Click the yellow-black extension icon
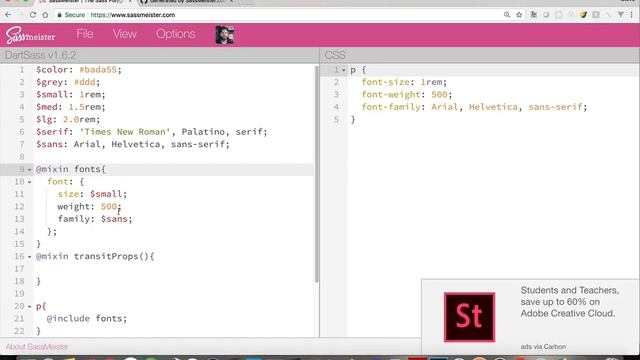 [583, 15]
